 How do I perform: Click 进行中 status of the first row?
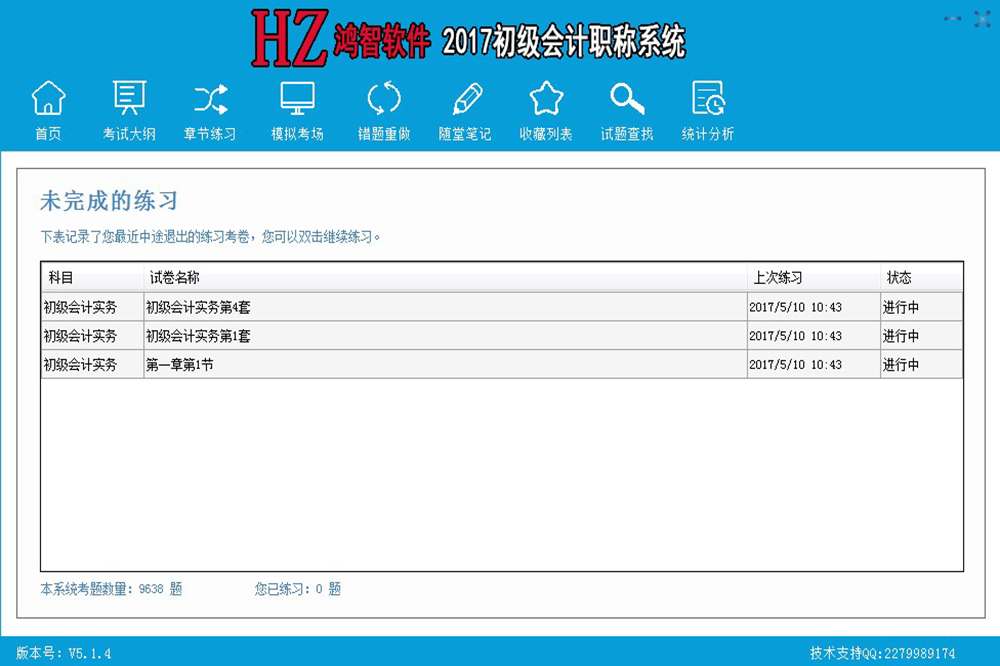click(900, 308)
